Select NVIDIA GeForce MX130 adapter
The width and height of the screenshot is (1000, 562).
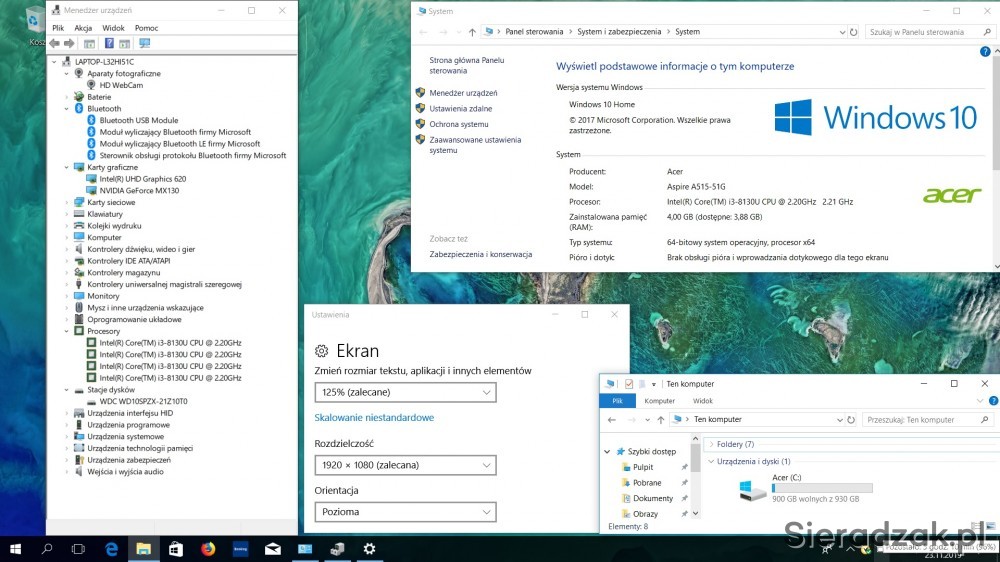(139, 190)
